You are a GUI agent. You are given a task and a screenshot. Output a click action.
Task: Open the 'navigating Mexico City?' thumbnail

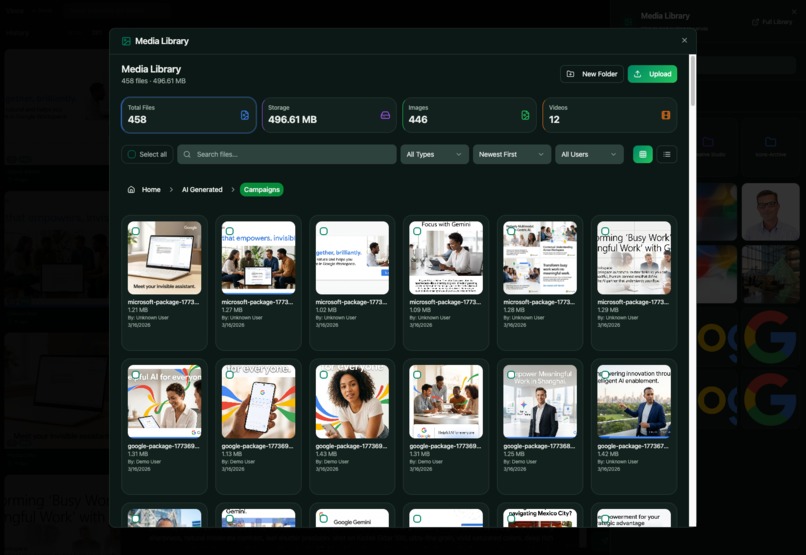click(x=540, y=518)
